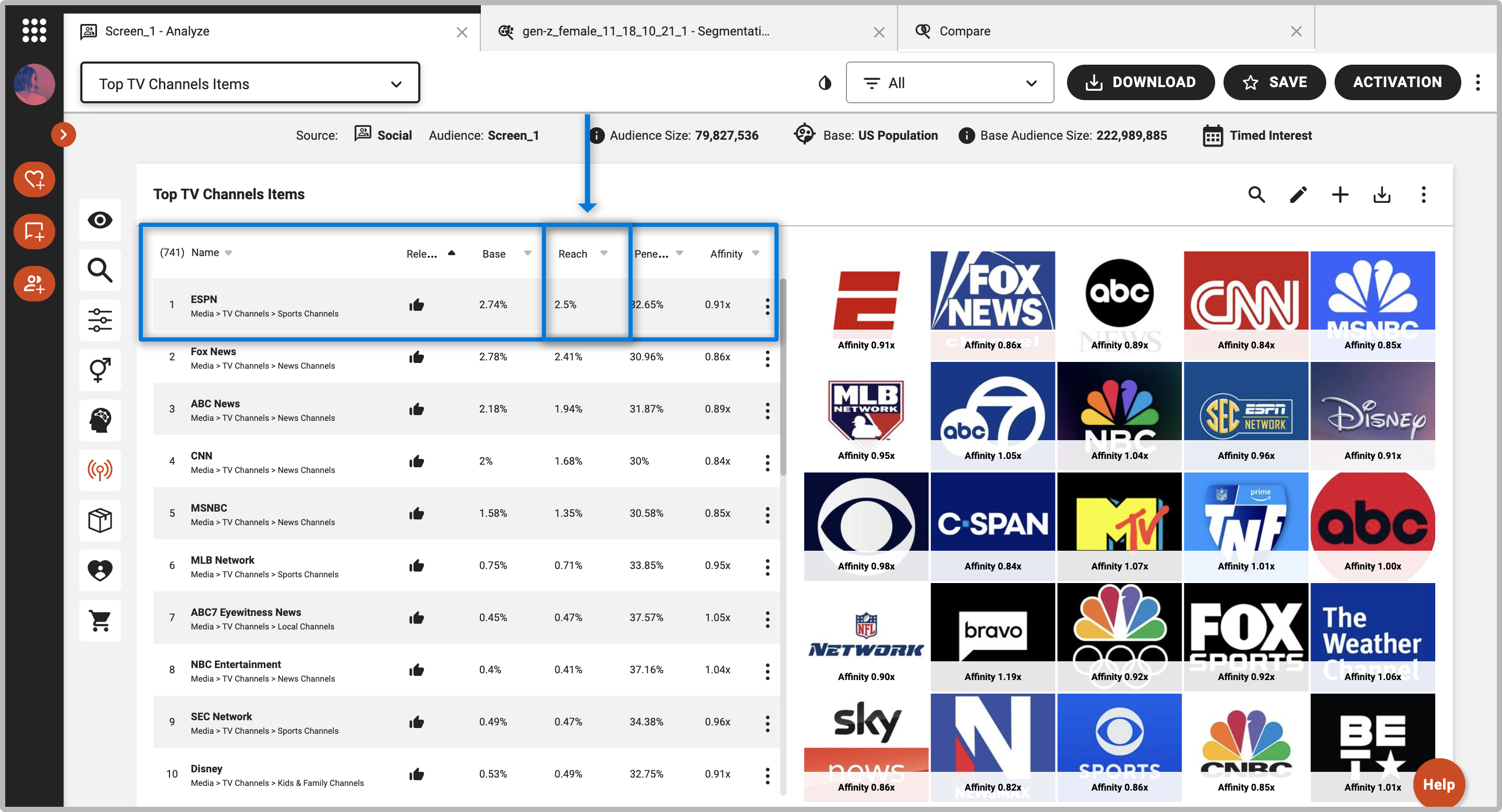Open the Top TV Channels Items dropdown
This screenshot has height=812, width=1502.
point(250,83)
